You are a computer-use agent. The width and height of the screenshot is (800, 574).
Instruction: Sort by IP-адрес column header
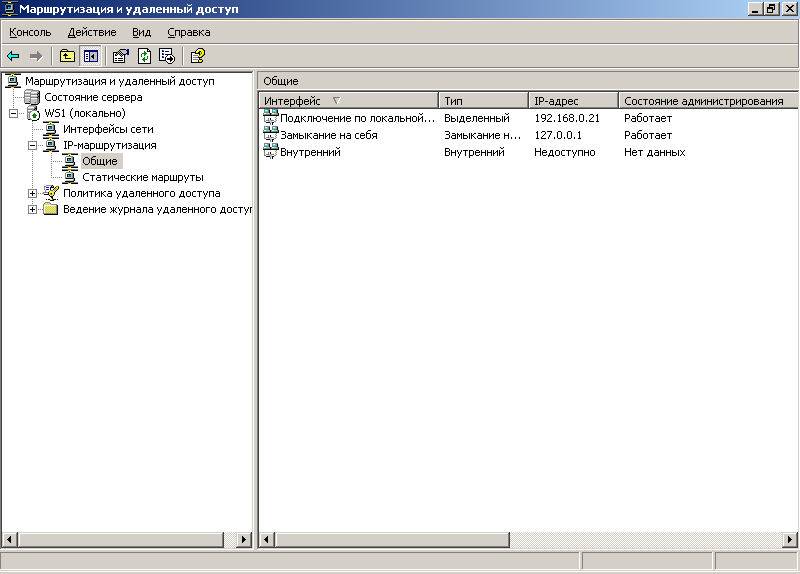click(573, 101)
